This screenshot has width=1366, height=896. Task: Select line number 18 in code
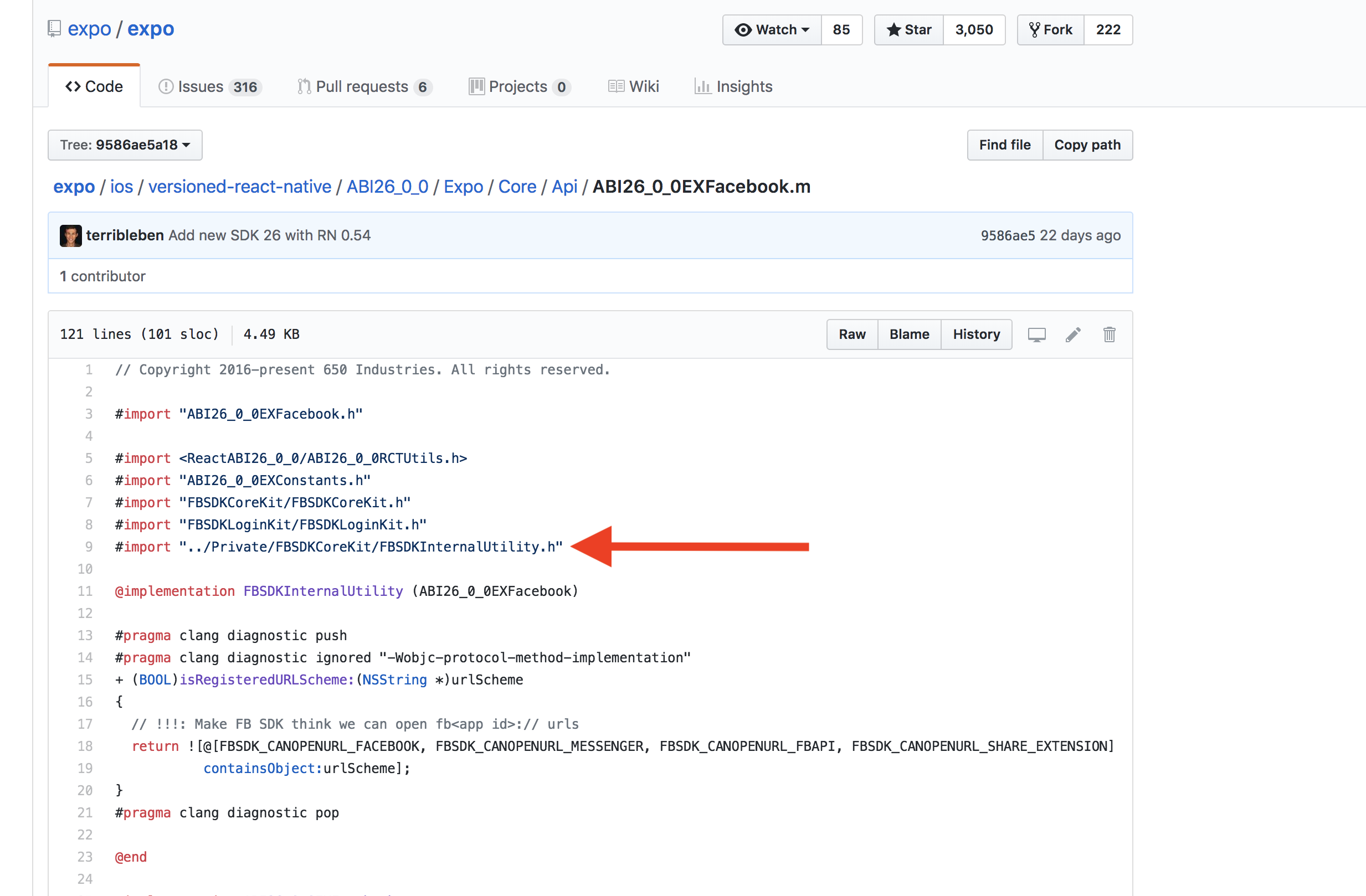pyautogui.click(x=85, y=746)
